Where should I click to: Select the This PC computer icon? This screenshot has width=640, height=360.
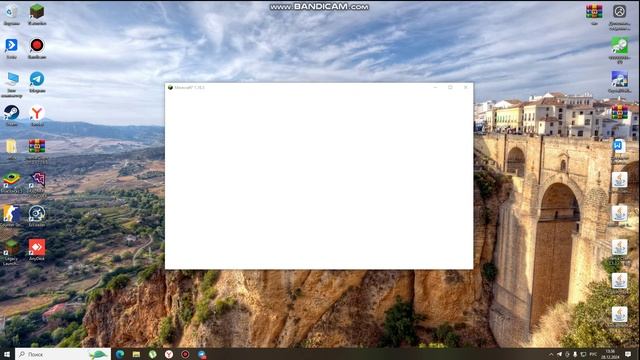(x=11, y=79)
